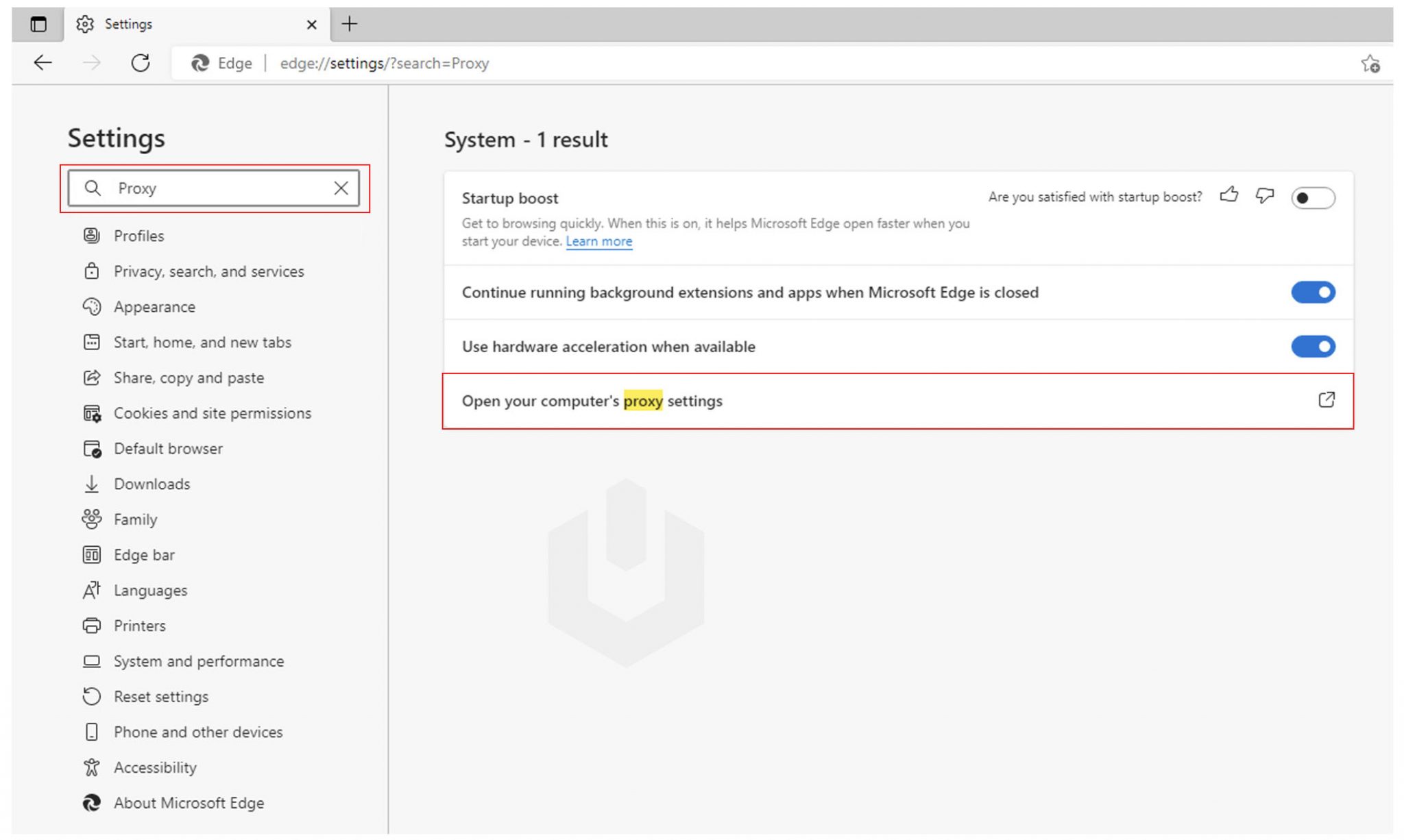Click the page reload button

point(141,62)
